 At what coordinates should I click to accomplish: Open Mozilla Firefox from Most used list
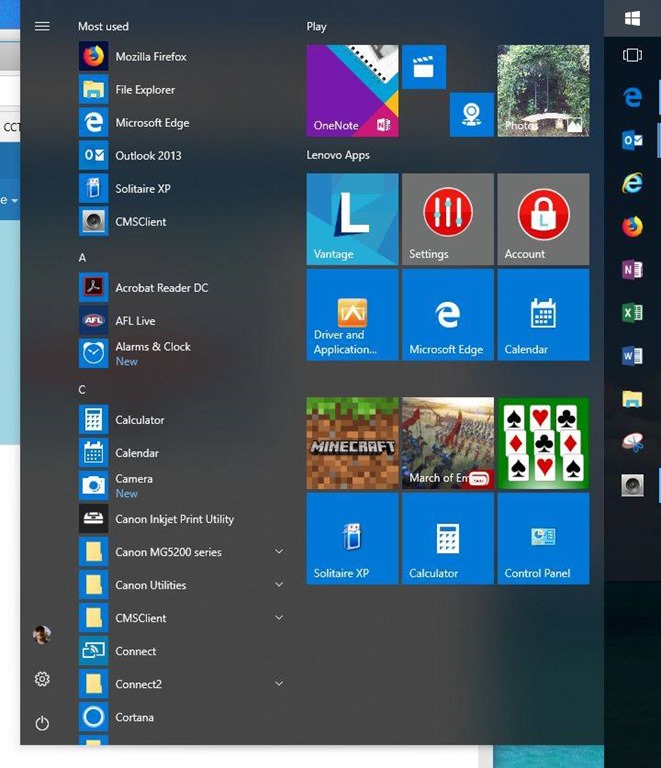150,57
